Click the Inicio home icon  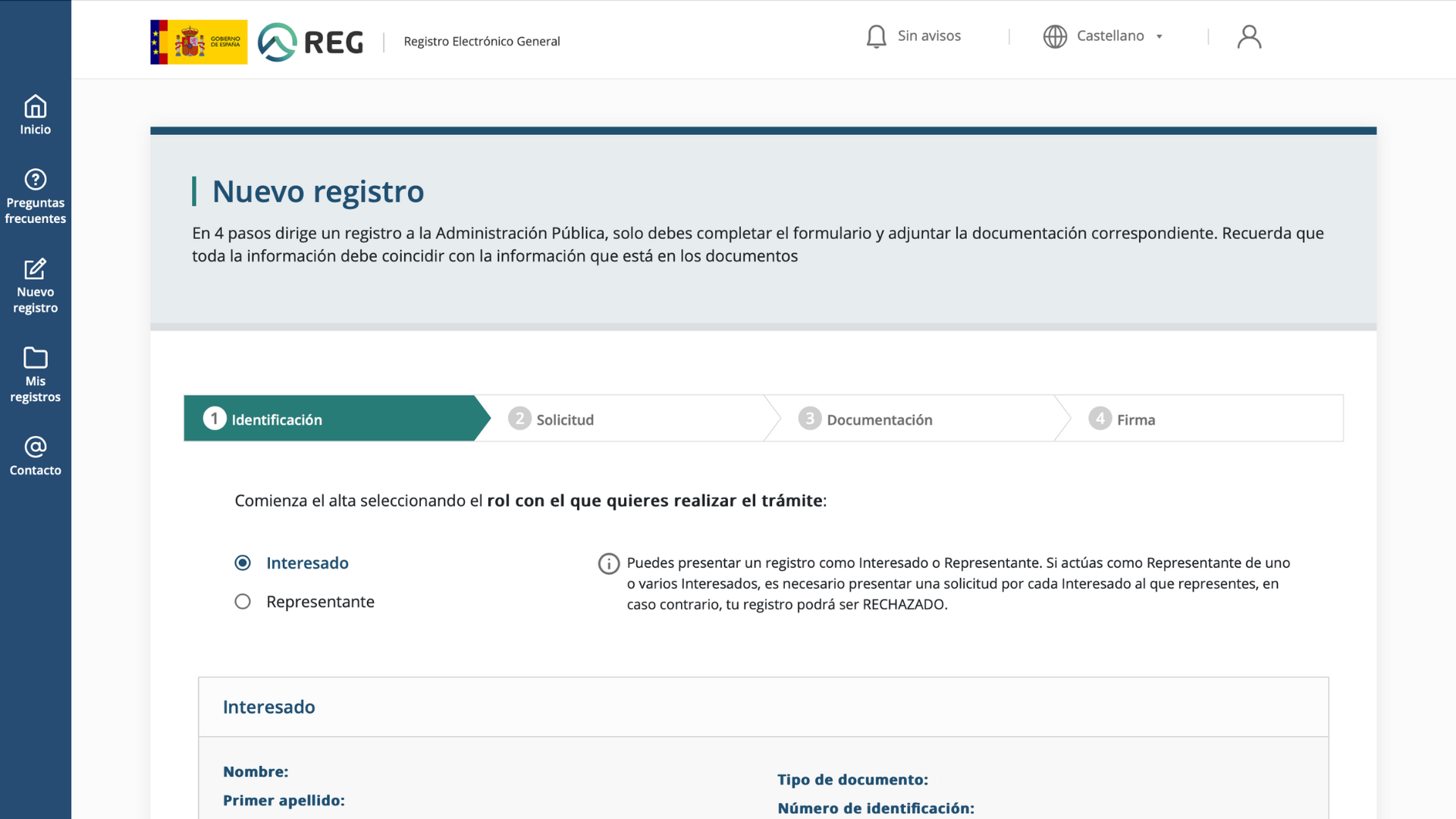pyautogui.click(x=36, y=107)
